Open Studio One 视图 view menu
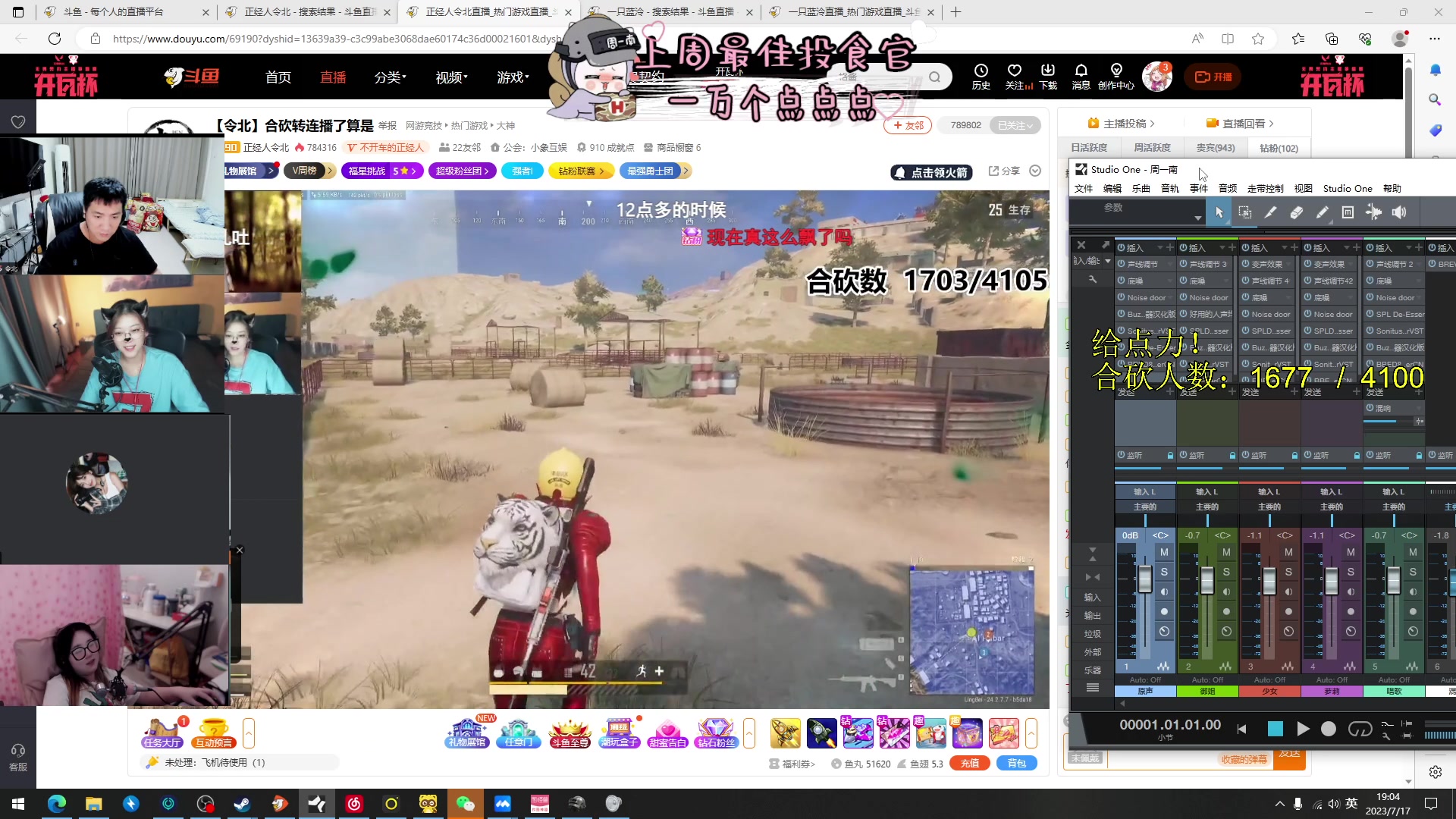 click(x=1304, y=189)
